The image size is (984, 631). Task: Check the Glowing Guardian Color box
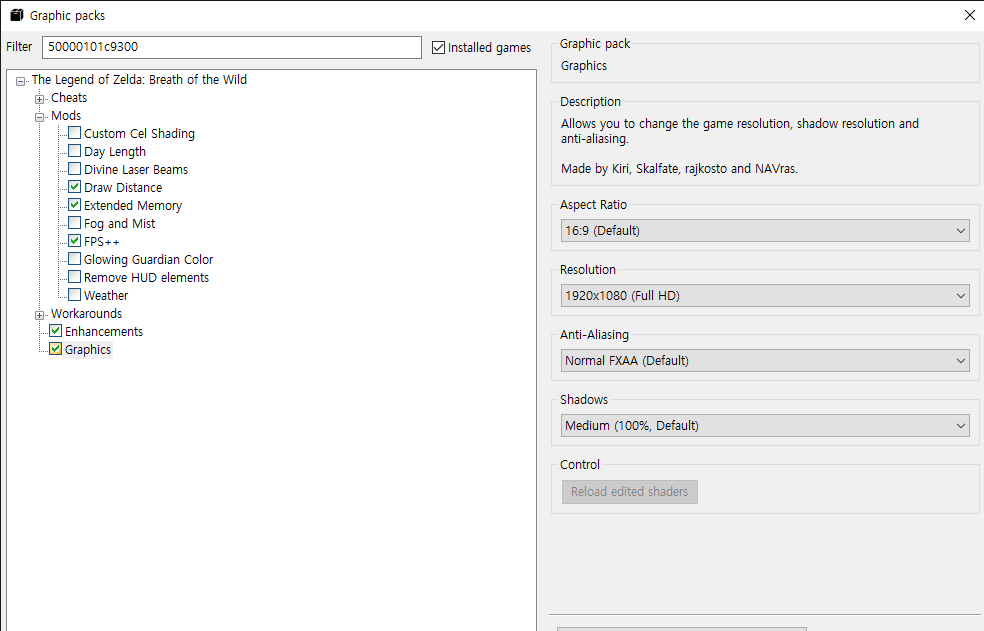pos(75,259)
